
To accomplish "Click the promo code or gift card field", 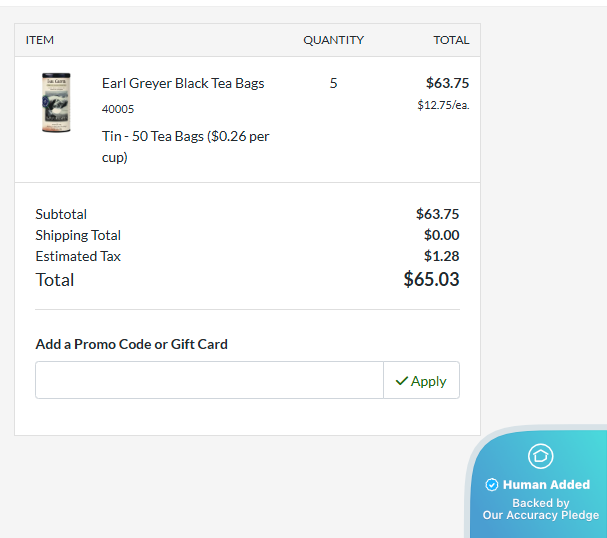I will (x=209, y=380).
